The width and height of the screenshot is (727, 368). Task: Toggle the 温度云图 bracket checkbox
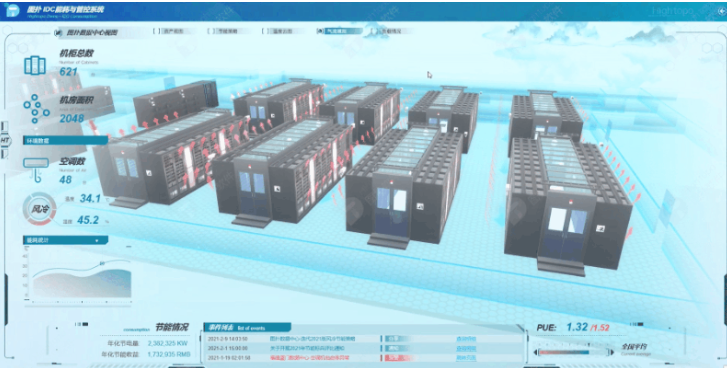coord(265,31)
